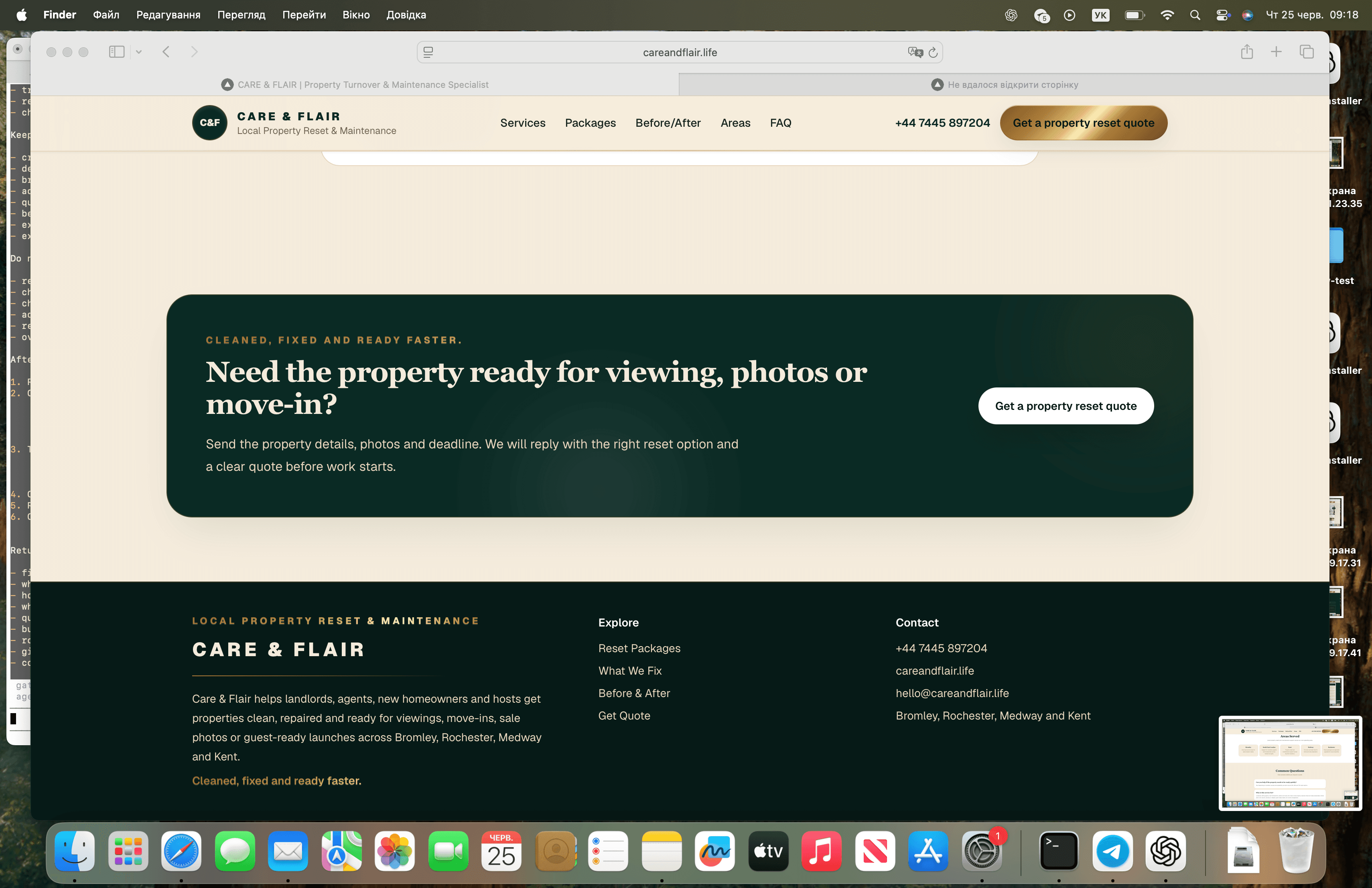
Task: Open Music from the Dock
Action: pyautogui.click(x=822, y=851)
